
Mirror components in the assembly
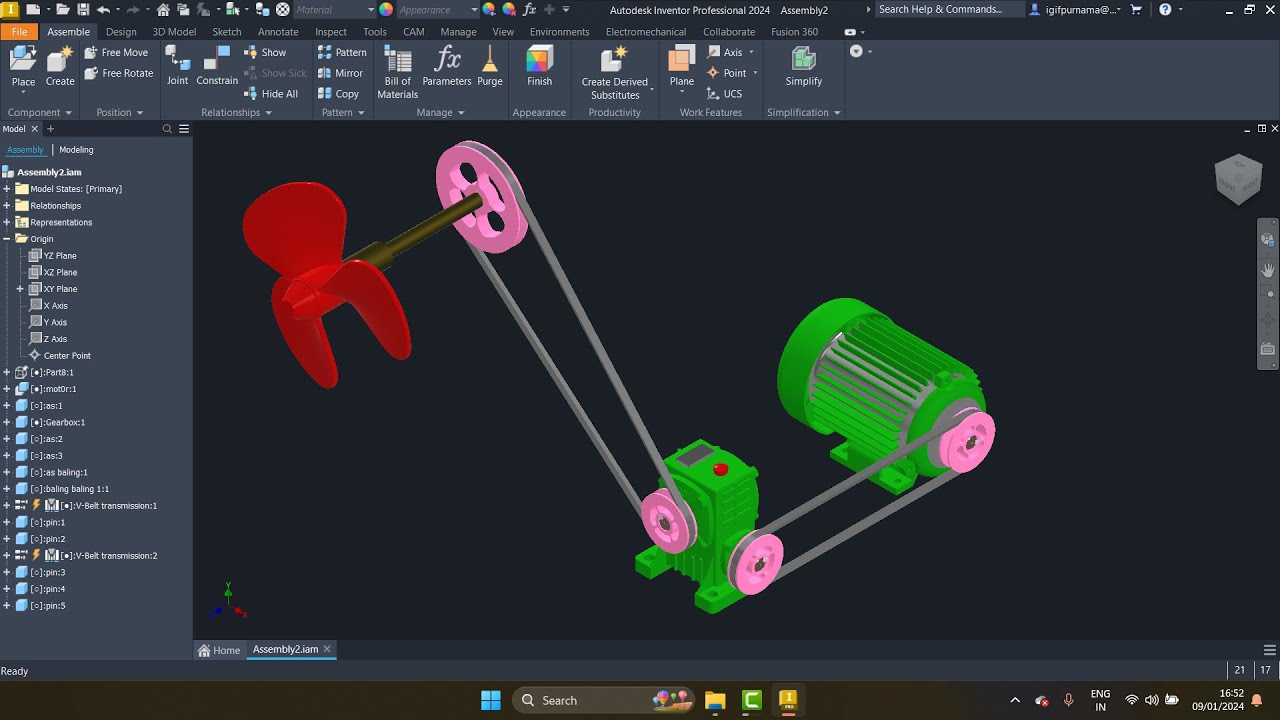340,73
